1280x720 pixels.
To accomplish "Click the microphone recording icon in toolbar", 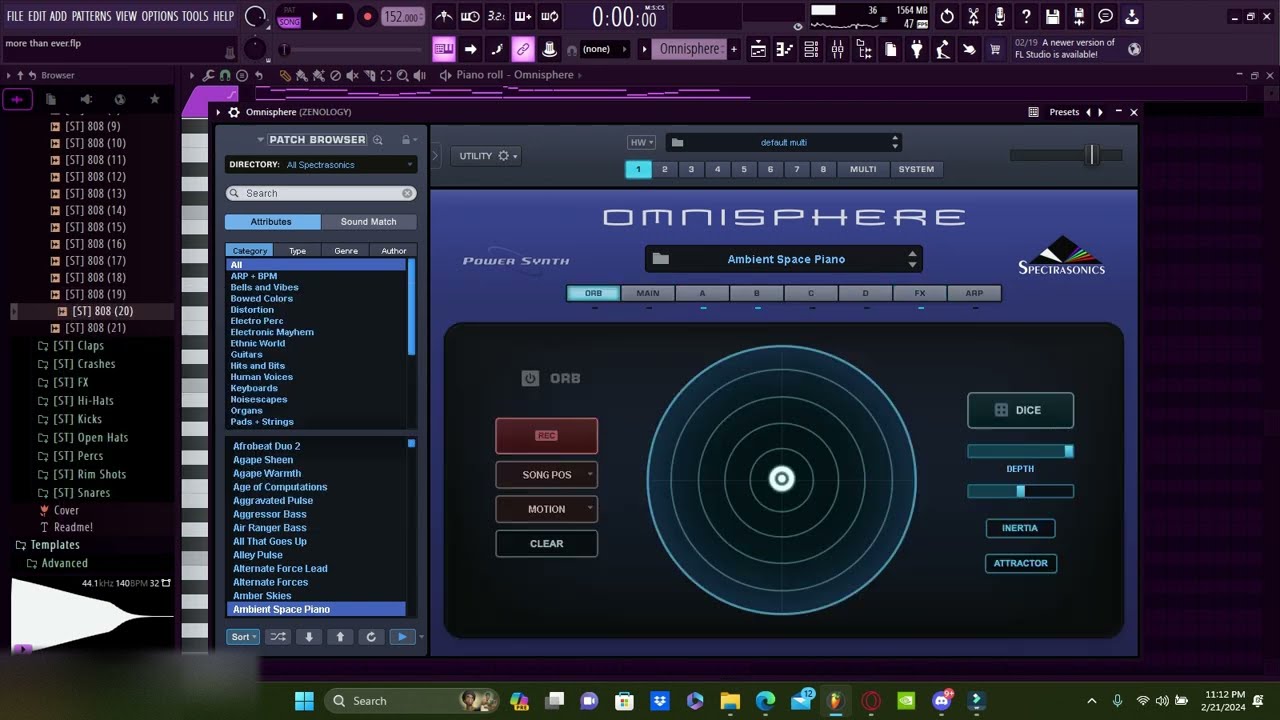I will click(x=1000, y=16).
